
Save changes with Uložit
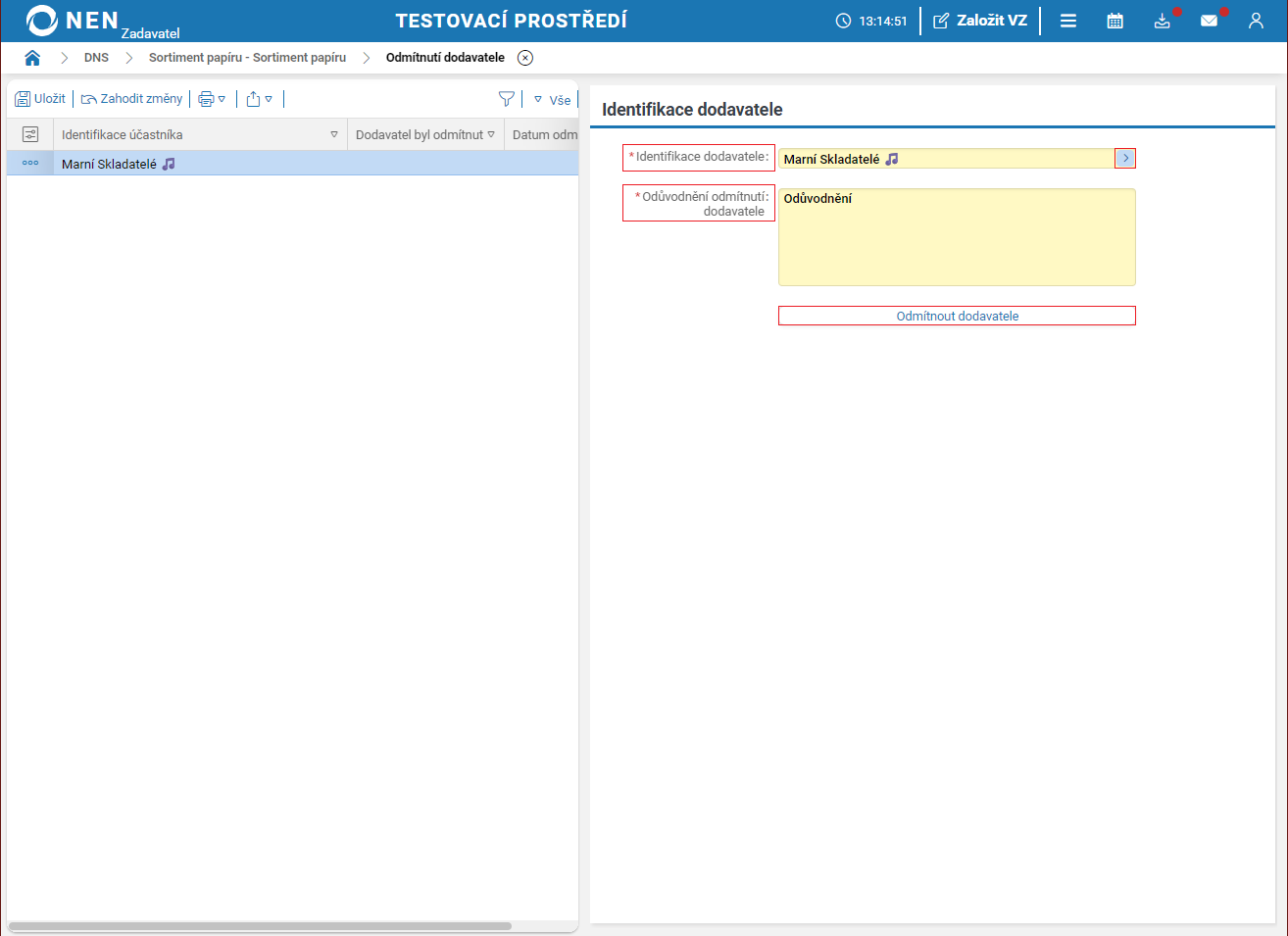(40, 99)
